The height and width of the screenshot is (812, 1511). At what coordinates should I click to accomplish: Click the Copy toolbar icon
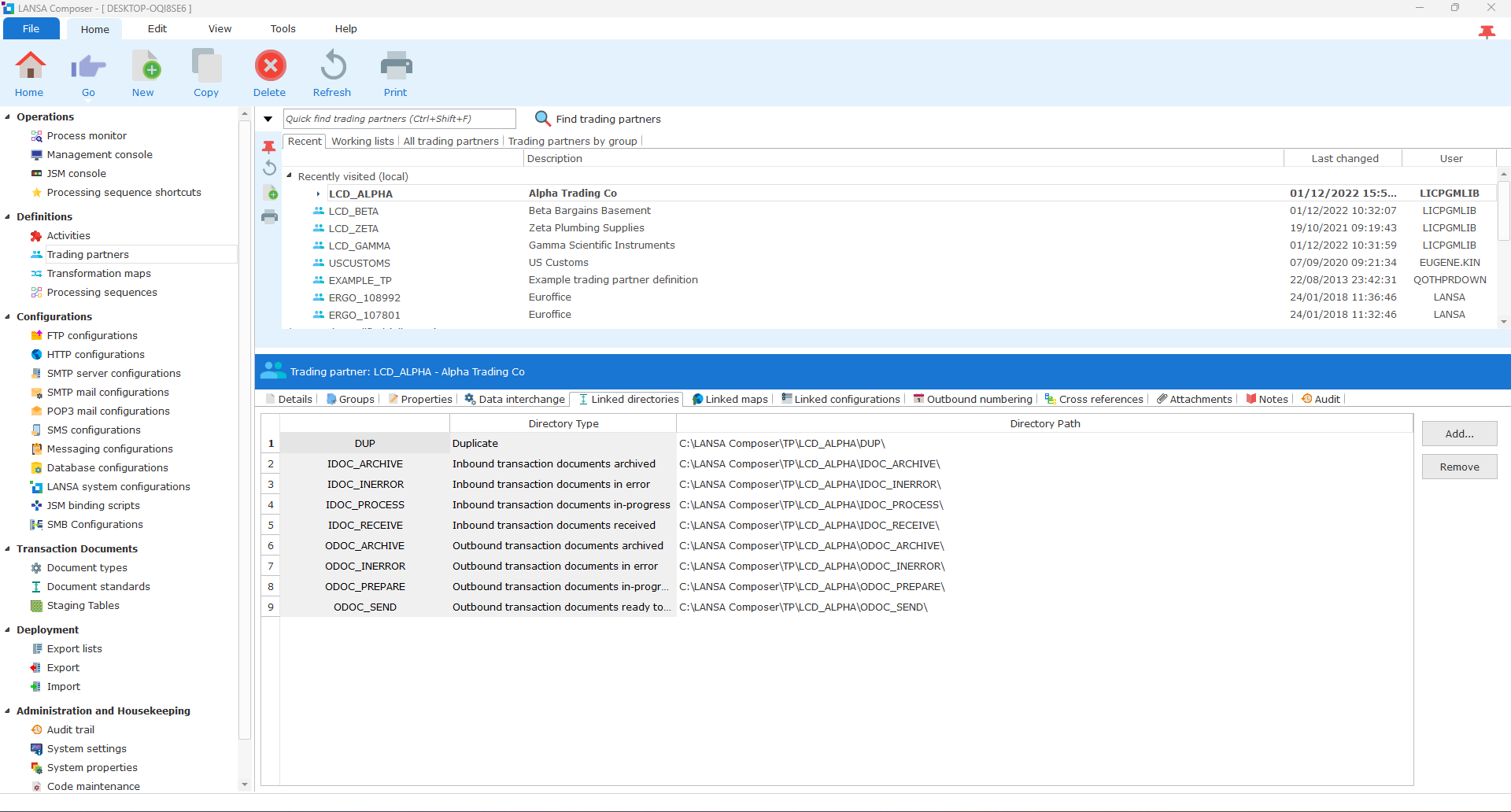pos(207,66)
